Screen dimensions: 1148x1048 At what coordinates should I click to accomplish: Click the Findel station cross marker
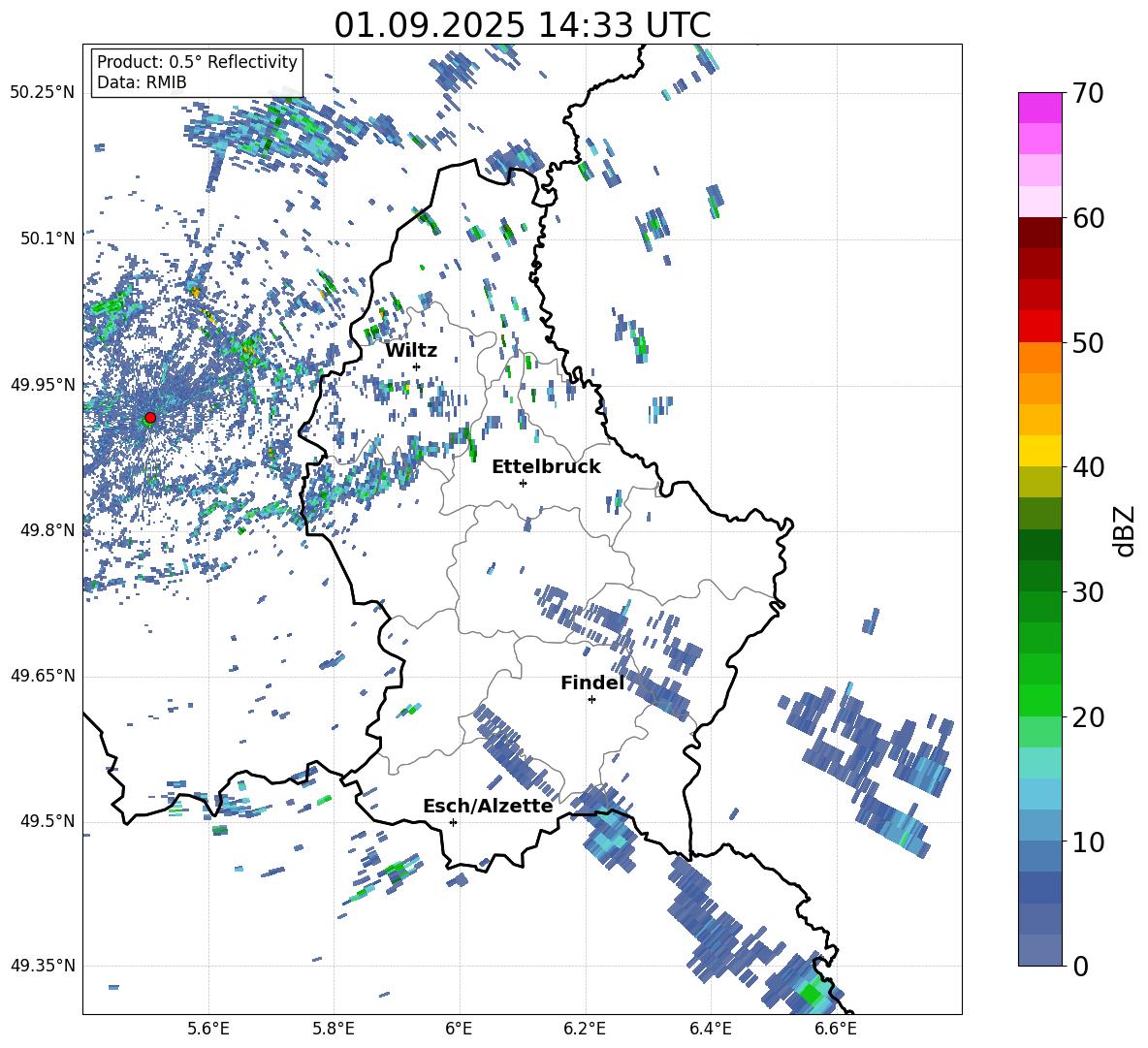pos(591,700)
